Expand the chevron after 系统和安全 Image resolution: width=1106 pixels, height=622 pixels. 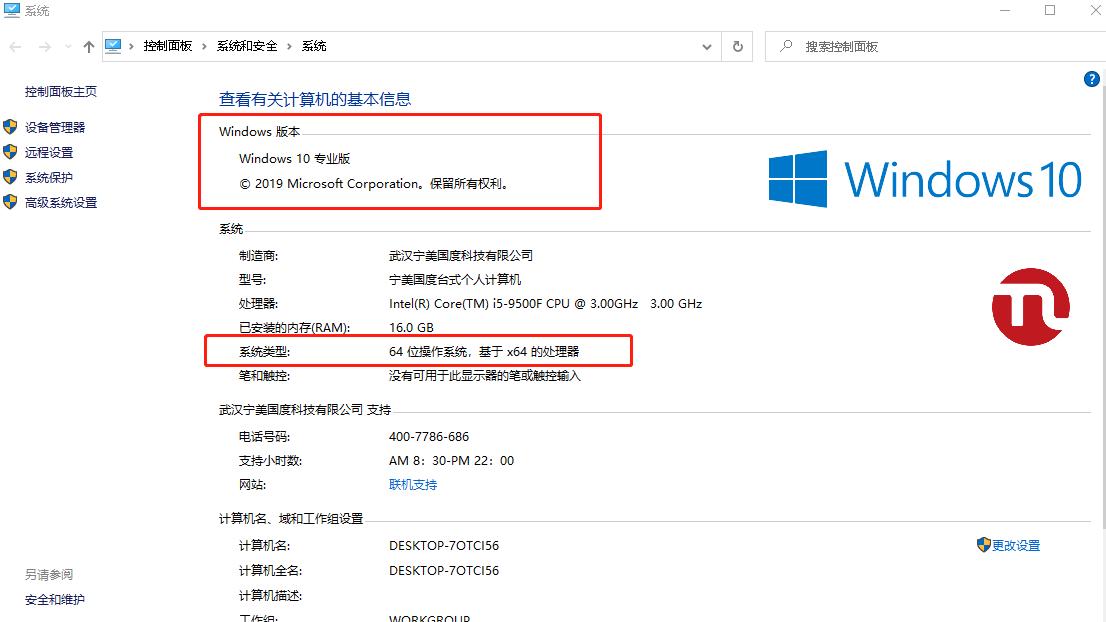point(289,47)
